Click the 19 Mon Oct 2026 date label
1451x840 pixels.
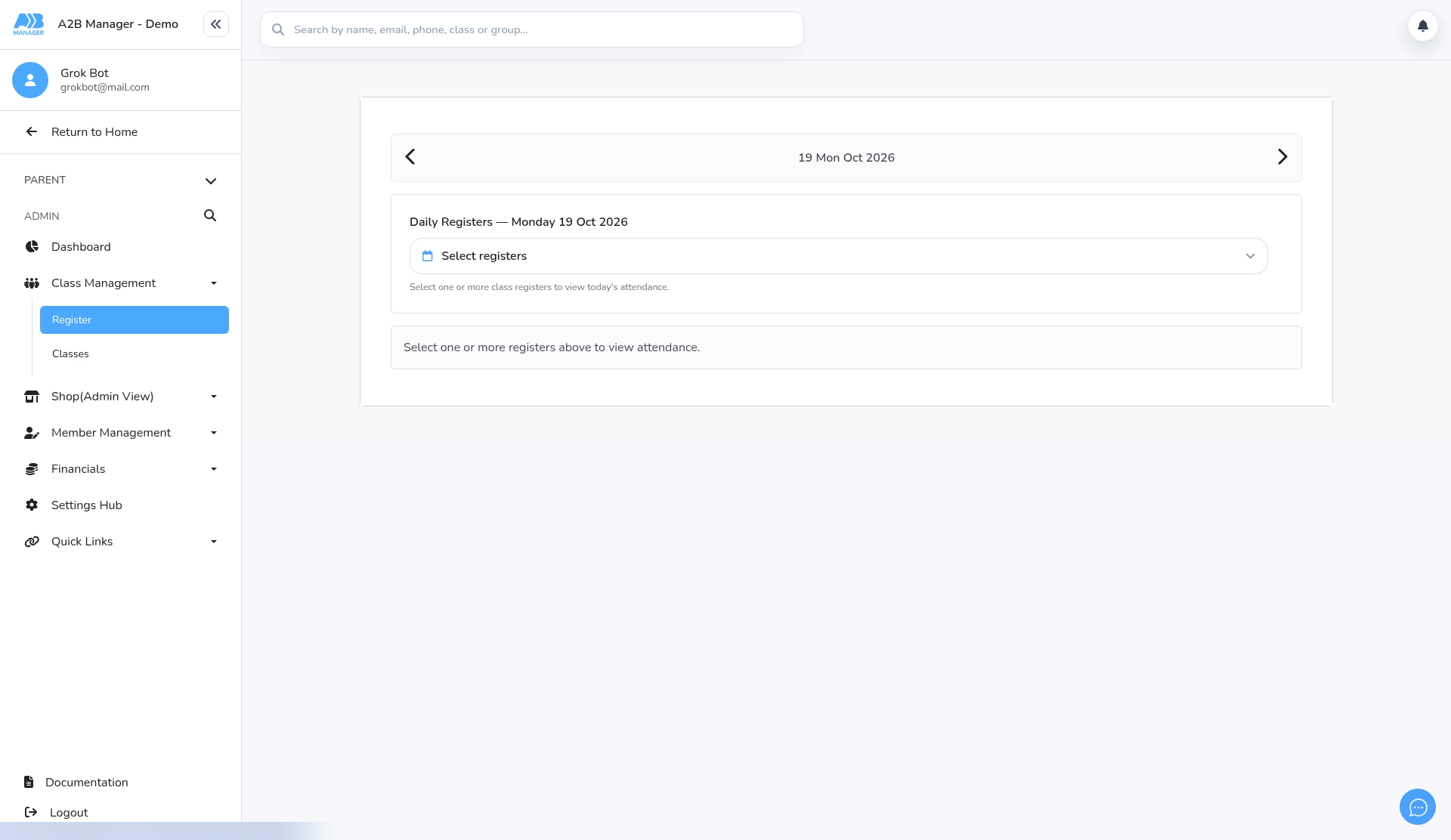click(x=846, y=158)
